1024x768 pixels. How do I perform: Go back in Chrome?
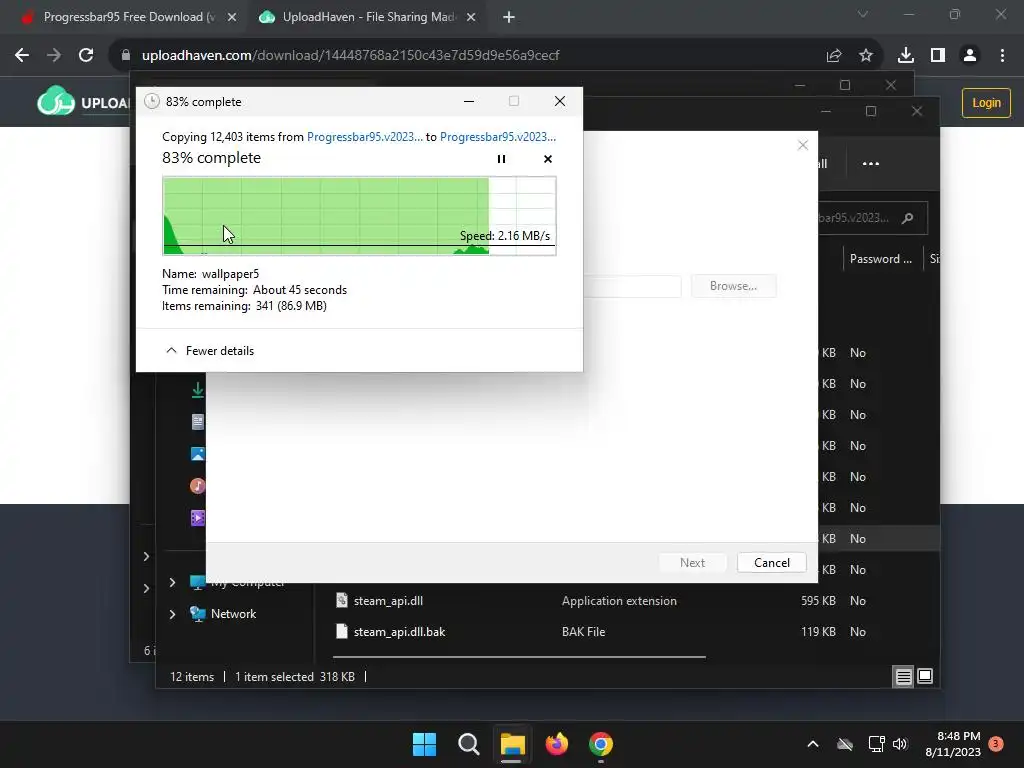point(22,56)
